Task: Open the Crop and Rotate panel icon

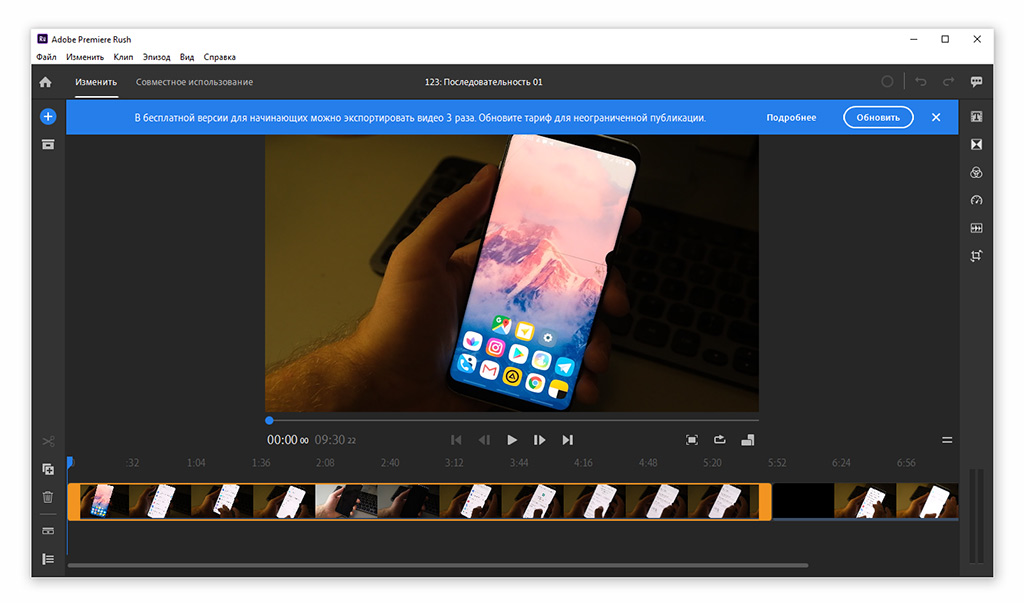Action: 976,256
